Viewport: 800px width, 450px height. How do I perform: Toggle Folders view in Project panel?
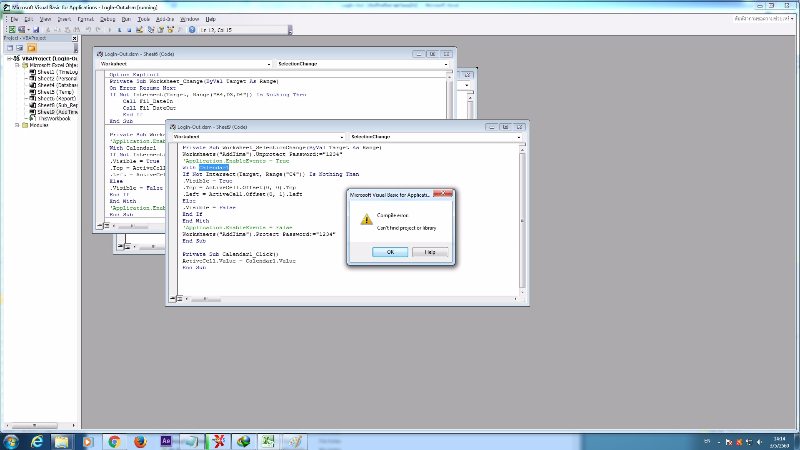[x=31, y=48]
